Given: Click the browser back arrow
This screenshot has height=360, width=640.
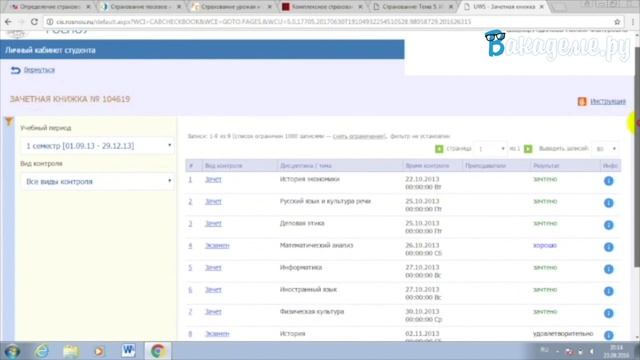Looking at the screenshot, I should pyautogui.click(x=8, y=22).
